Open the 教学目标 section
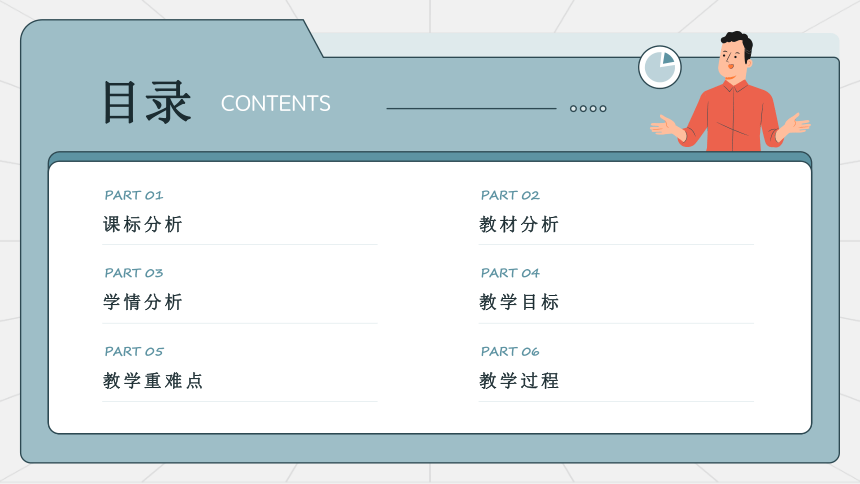The height and width of the screenshot is (484, 860). pos(519,302)
